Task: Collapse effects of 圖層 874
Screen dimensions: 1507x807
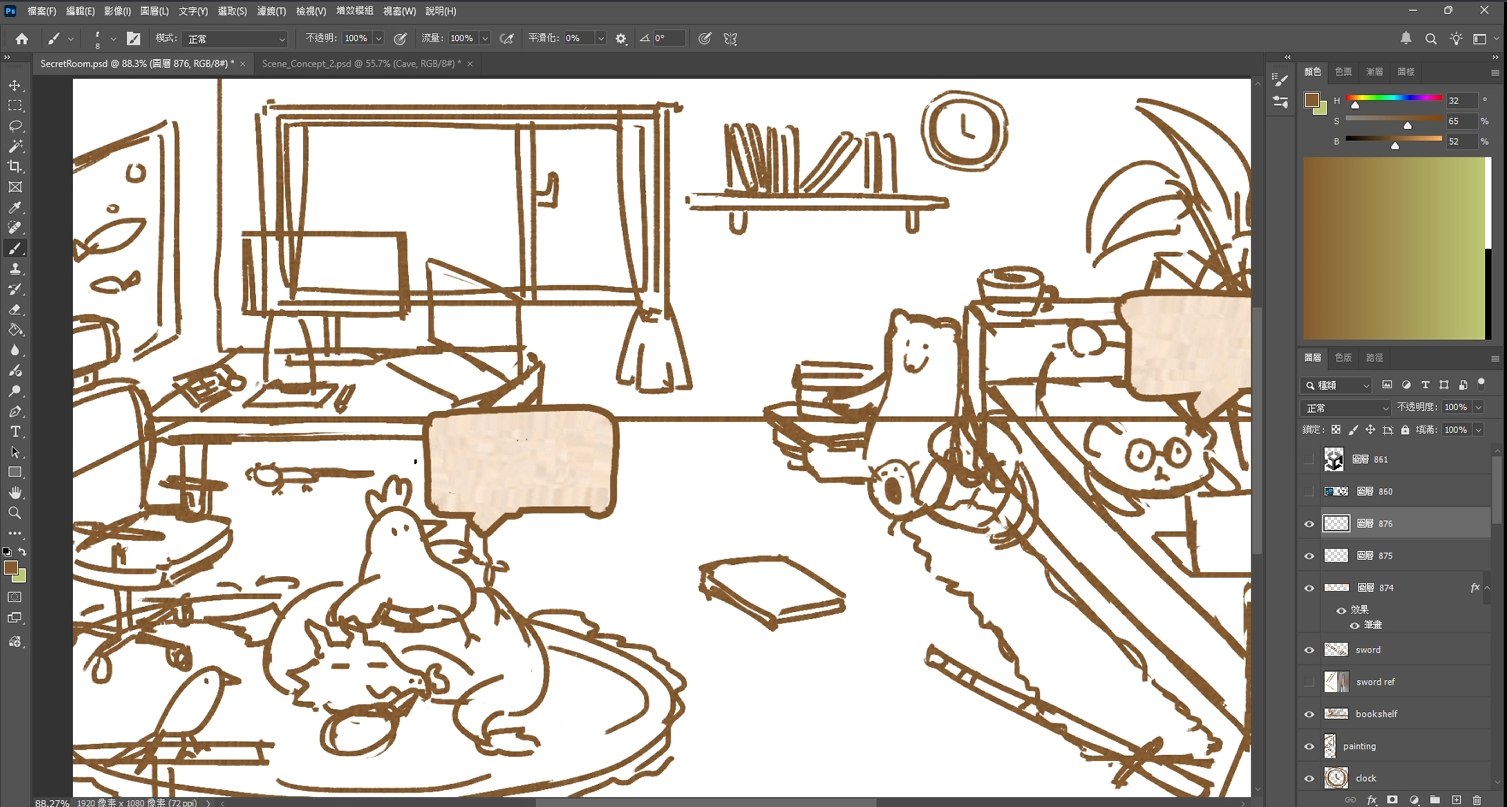Action: 1487,588
